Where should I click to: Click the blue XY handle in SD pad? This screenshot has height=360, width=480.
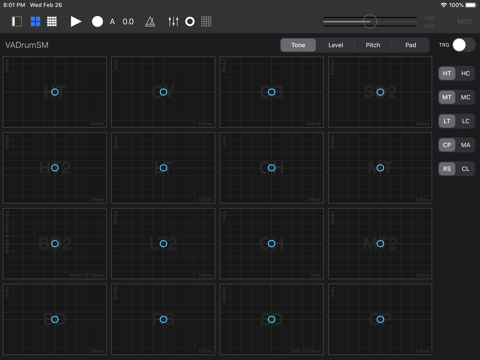pos(272,319)
